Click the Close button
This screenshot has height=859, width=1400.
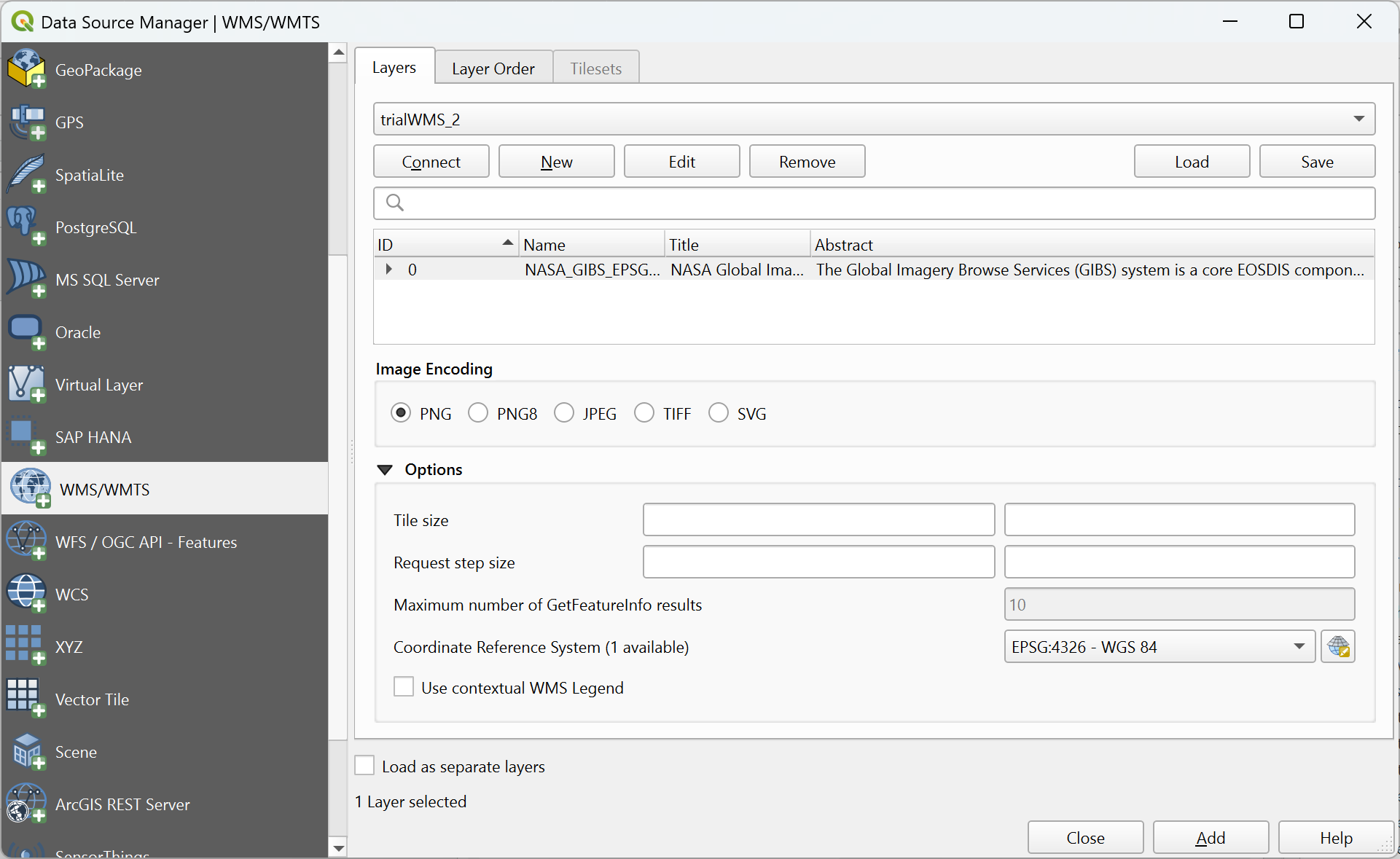(x=1086, y=837)
